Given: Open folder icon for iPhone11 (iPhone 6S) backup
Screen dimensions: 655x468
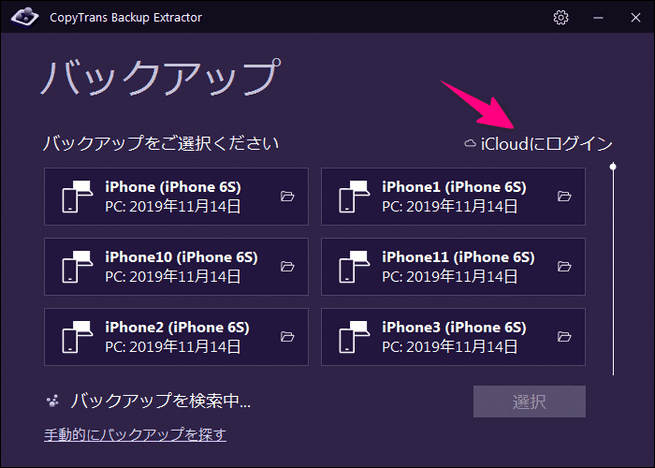Looking at the screenshot, I should tap(564, 266).
